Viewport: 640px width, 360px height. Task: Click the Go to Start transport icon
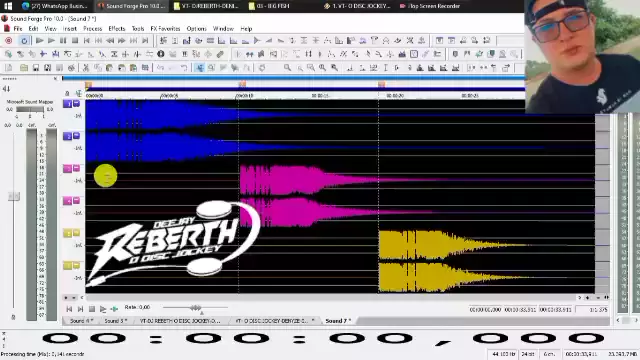tap(87, 40)
